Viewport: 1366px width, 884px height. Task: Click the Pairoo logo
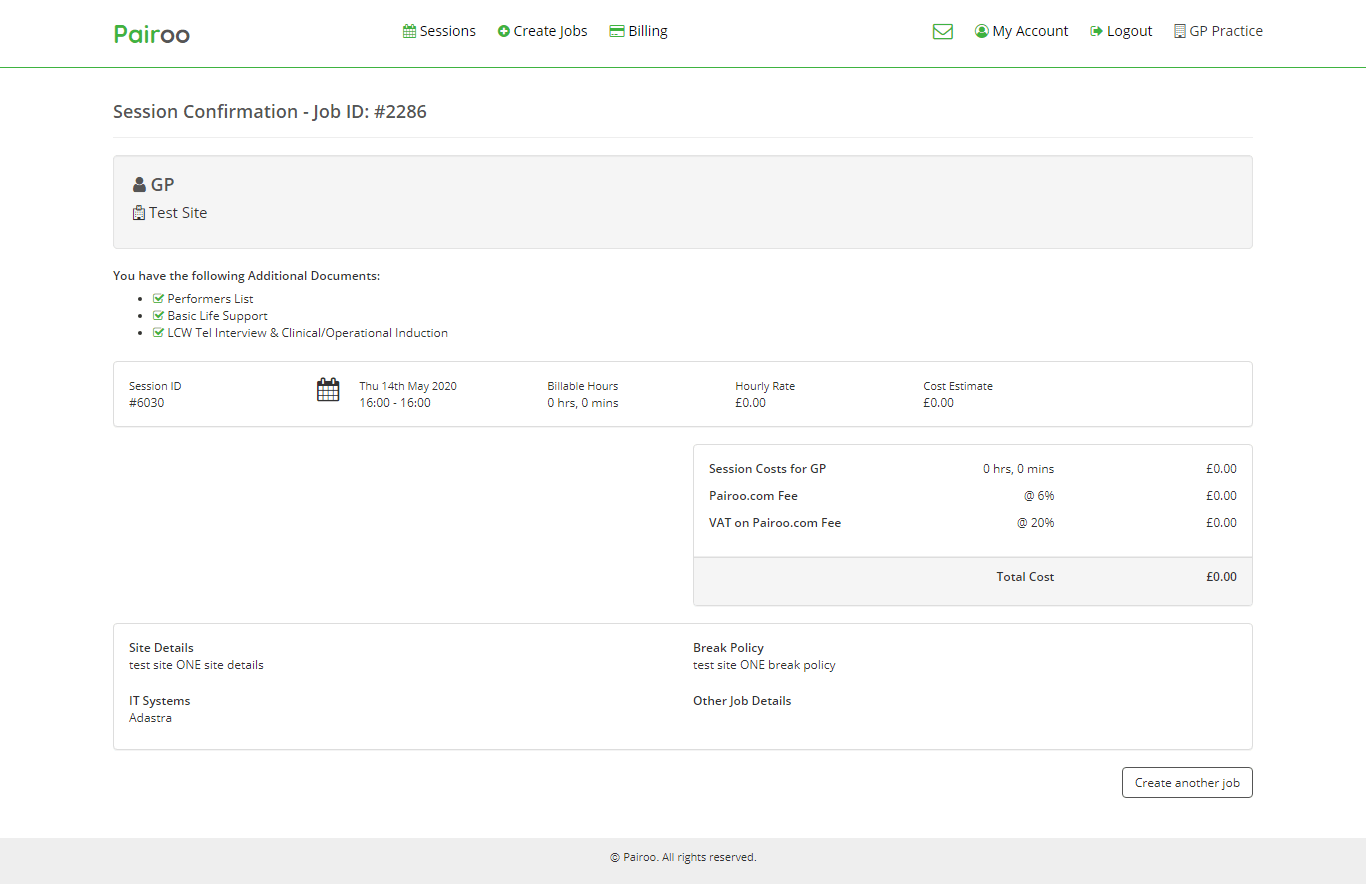coord(152,34)
